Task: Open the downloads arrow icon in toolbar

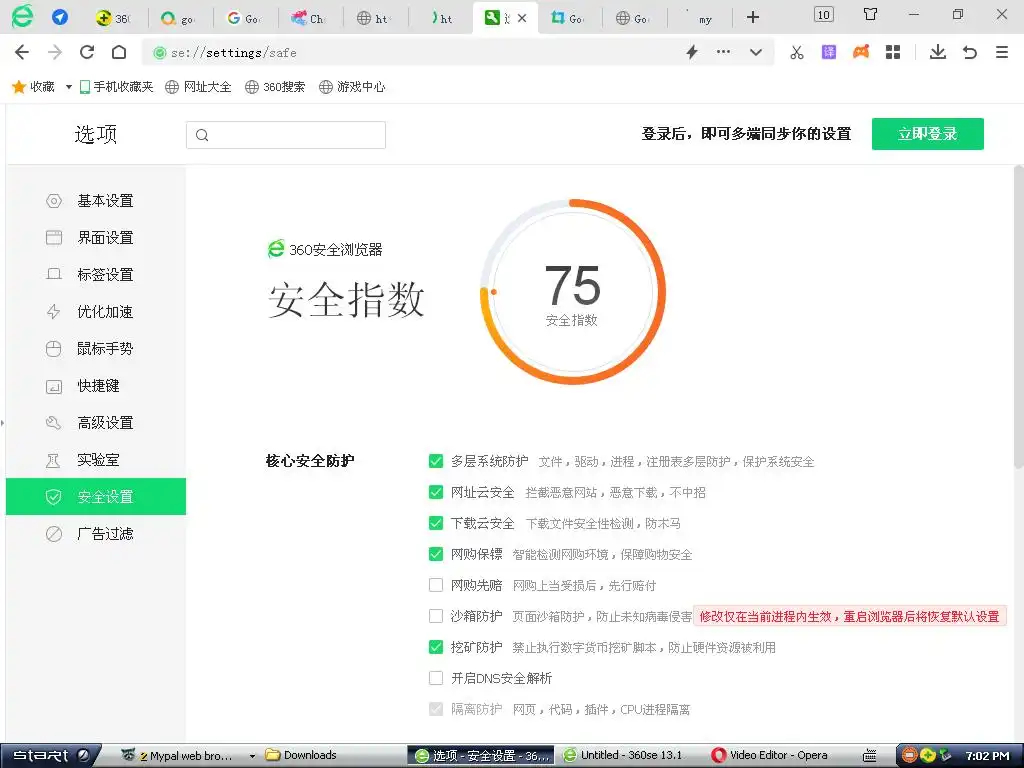Action: (x=938, y=52)
